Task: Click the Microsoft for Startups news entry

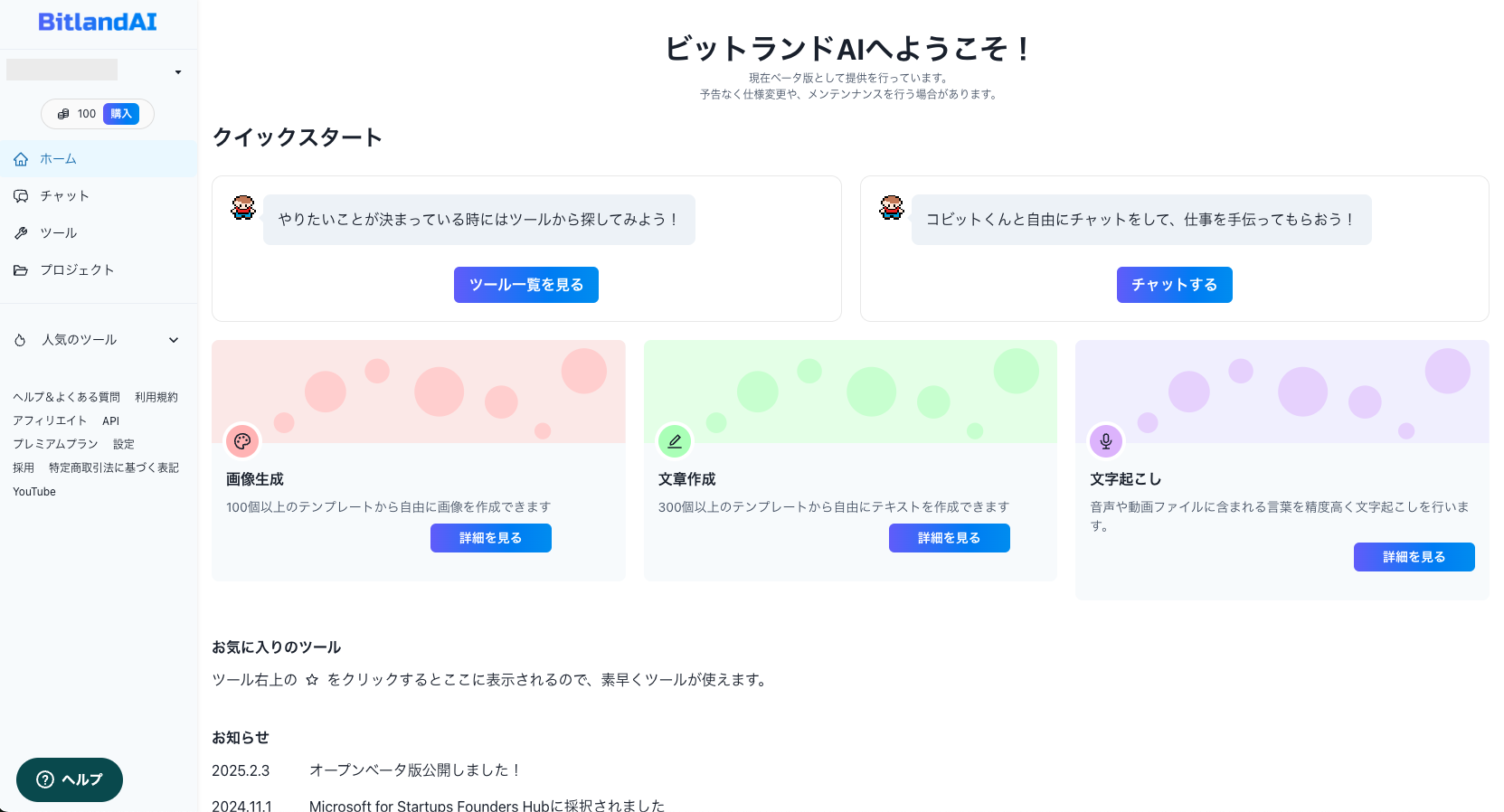Action: coord(487,805)
